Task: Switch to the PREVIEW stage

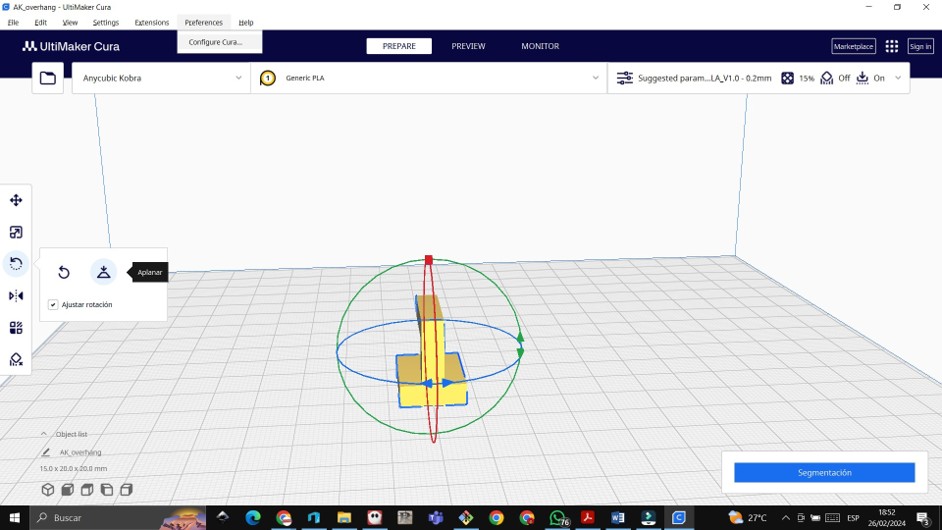Action: (468, 46)
